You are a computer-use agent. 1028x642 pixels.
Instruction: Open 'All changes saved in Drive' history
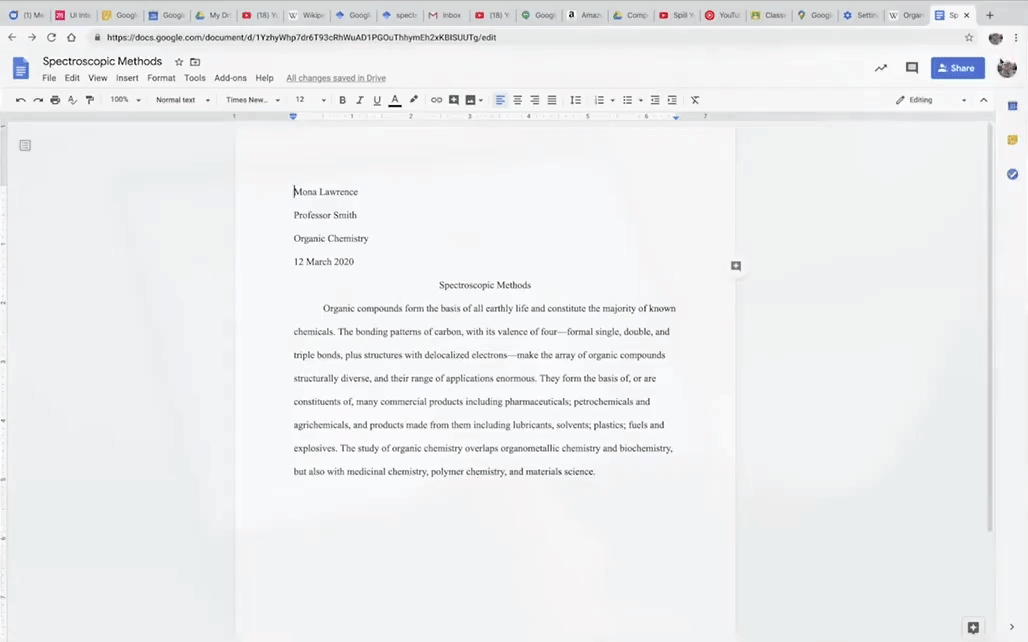click(336, 77)
